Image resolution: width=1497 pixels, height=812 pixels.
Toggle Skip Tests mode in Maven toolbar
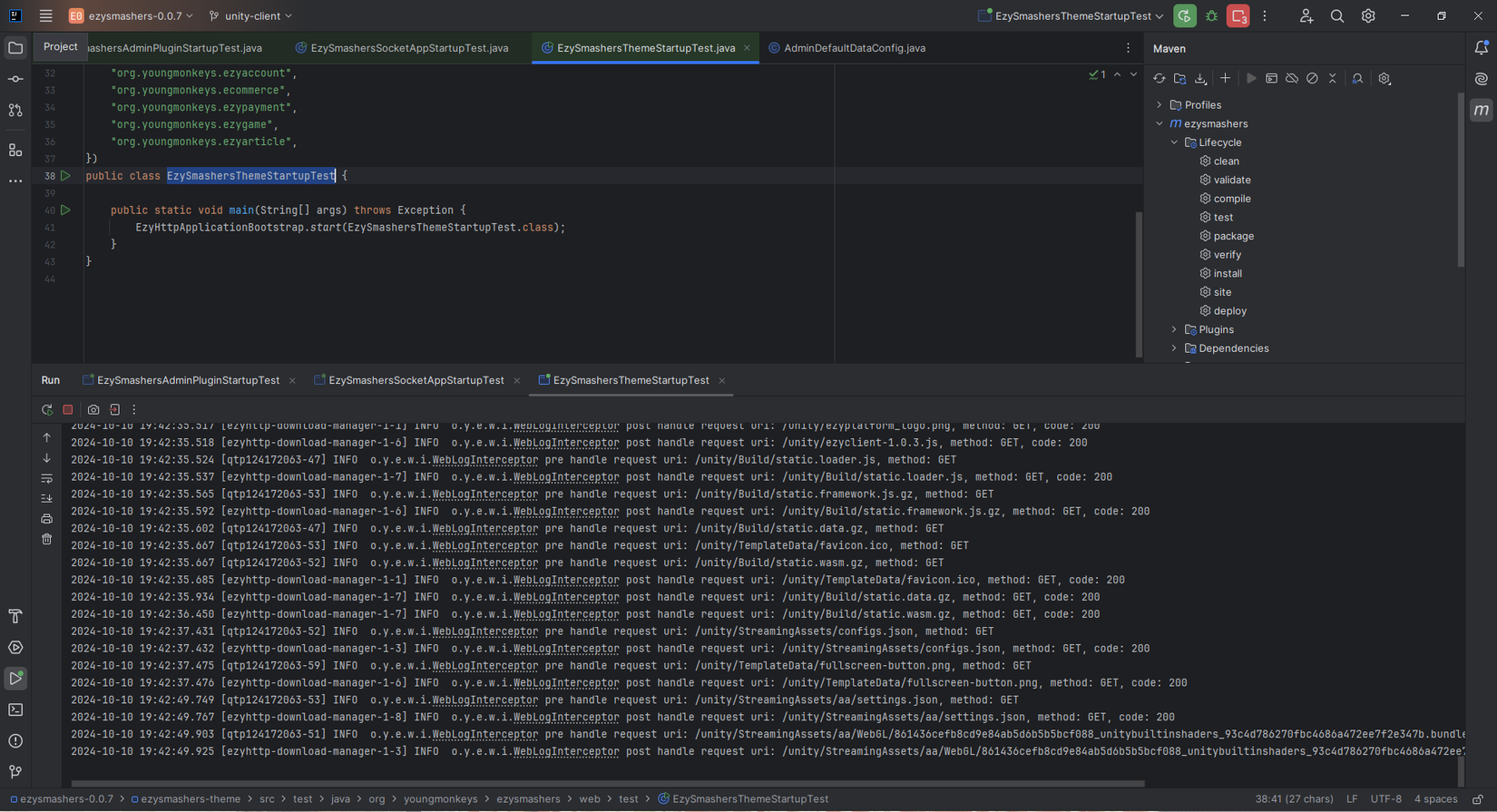[1312, 79]
